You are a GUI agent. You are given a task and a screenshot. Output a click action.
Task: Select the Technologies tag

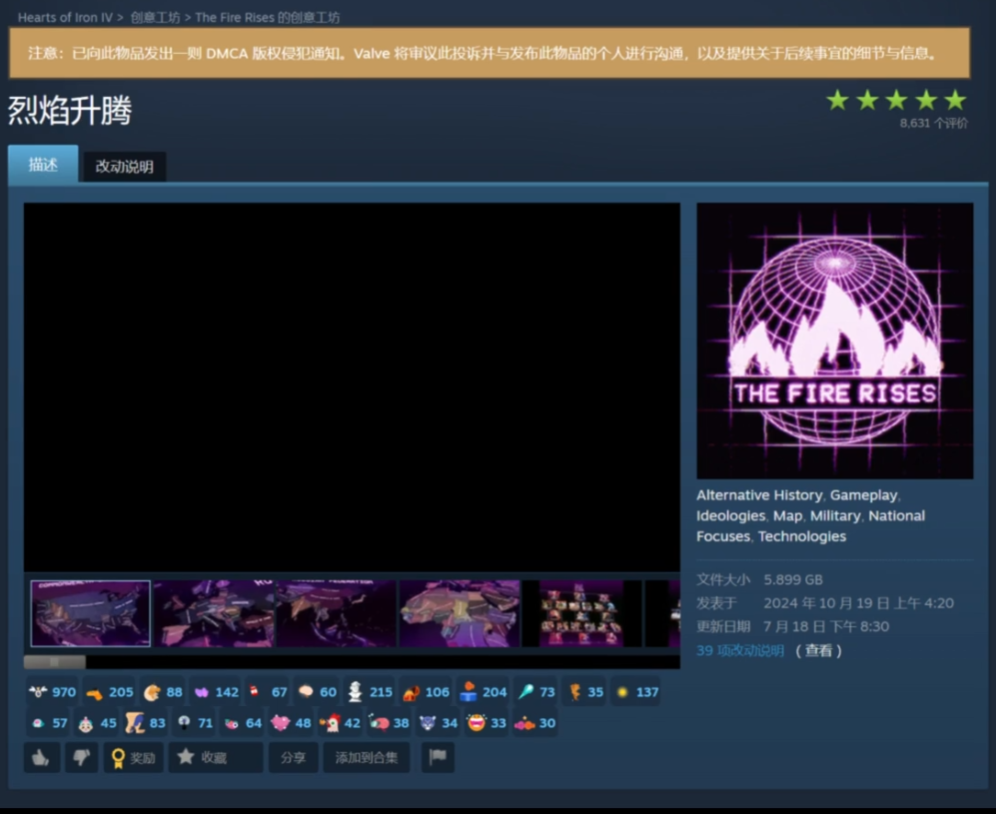click(802, 536)
